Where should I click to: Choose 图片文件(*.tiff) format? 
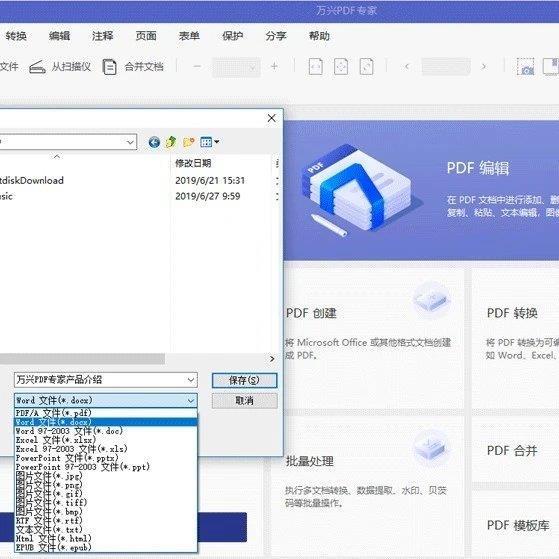pos(106,503)
